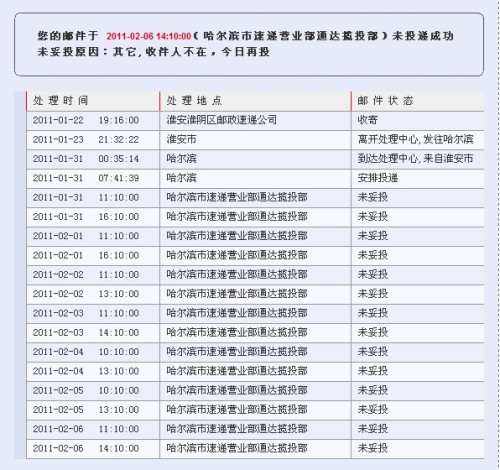Click location in the 2011-02-04 10:10:00 row

pos(237,352)
